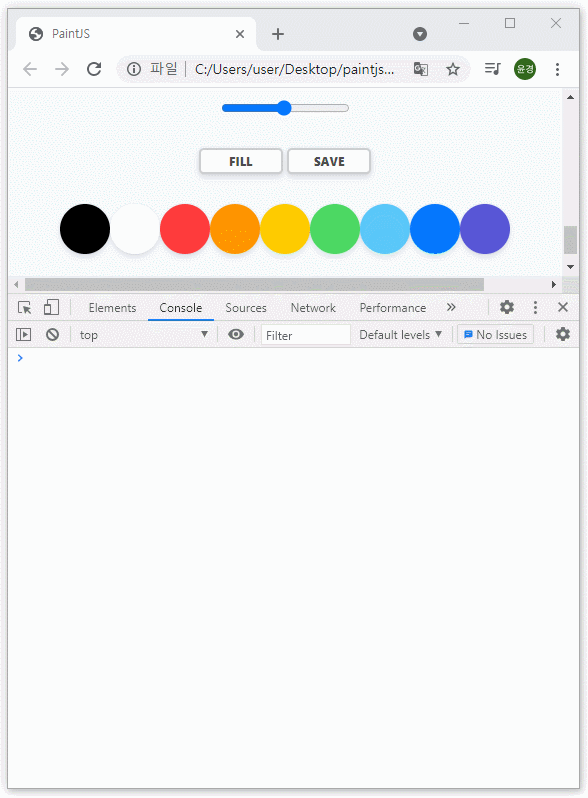588x798 pixels.
Task: Open Default levels dropdown
Action: click(400, 335)
